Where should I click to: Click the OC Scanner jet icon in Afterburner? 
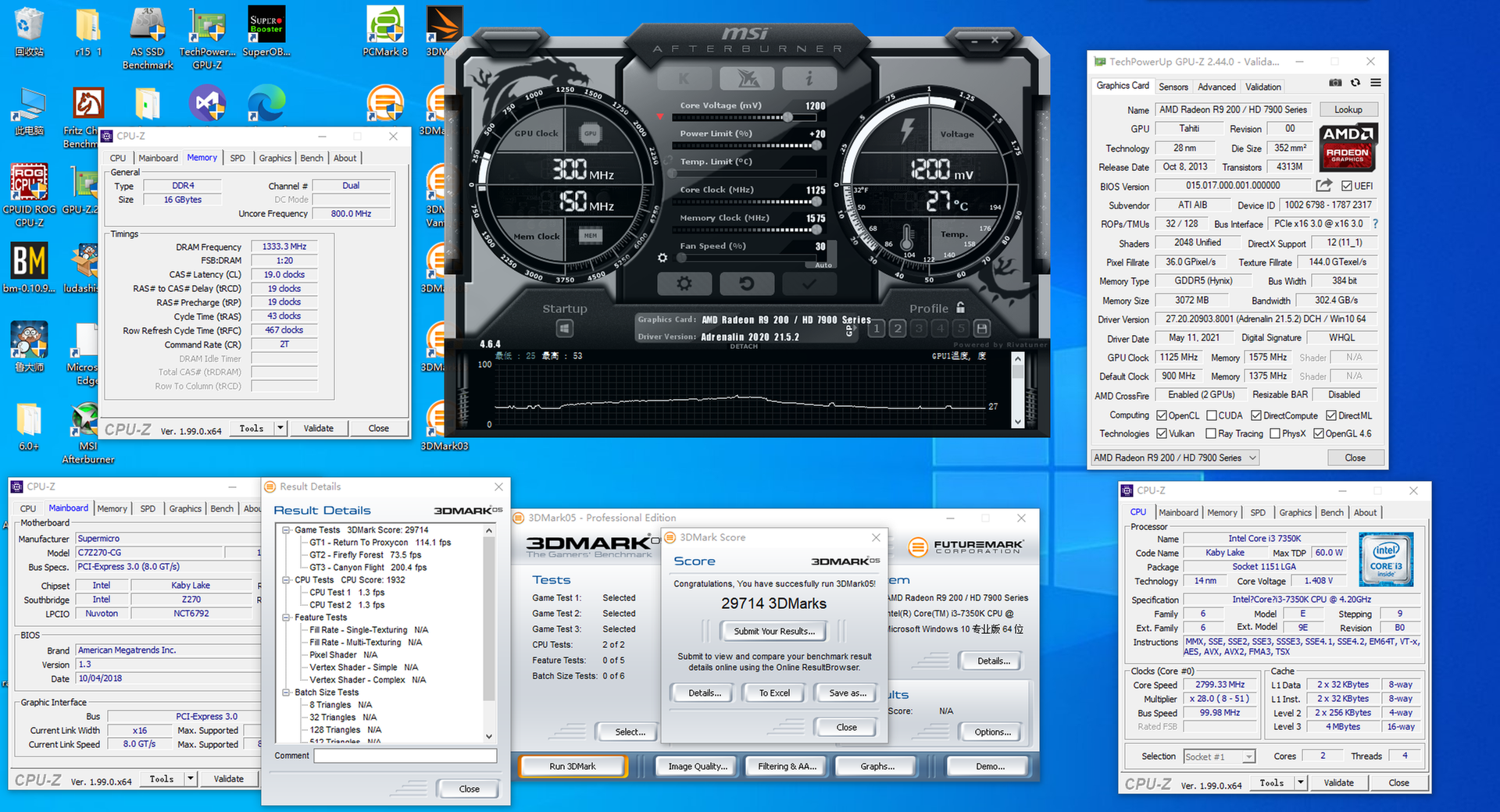coord(747,78)
